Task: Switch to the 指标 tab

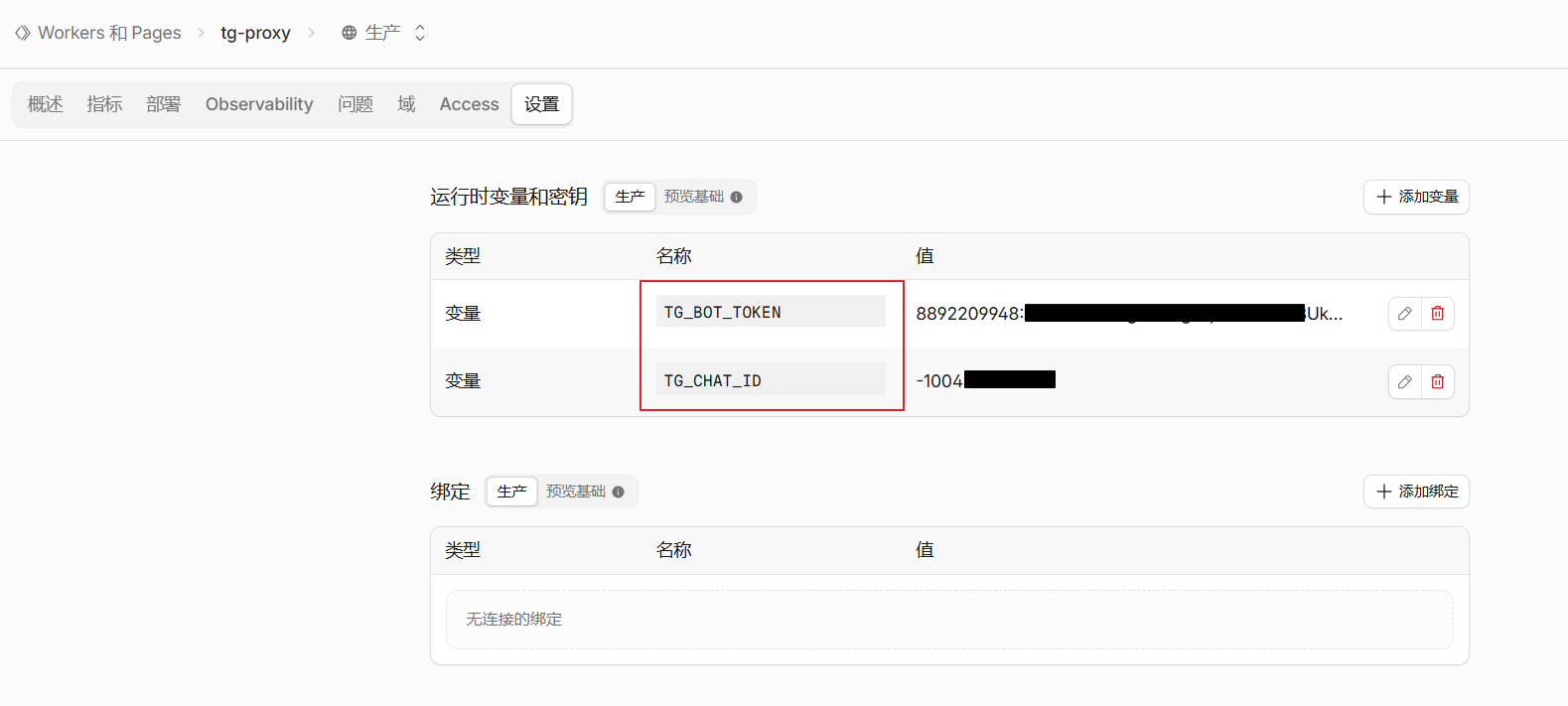Action: [104, 104]
